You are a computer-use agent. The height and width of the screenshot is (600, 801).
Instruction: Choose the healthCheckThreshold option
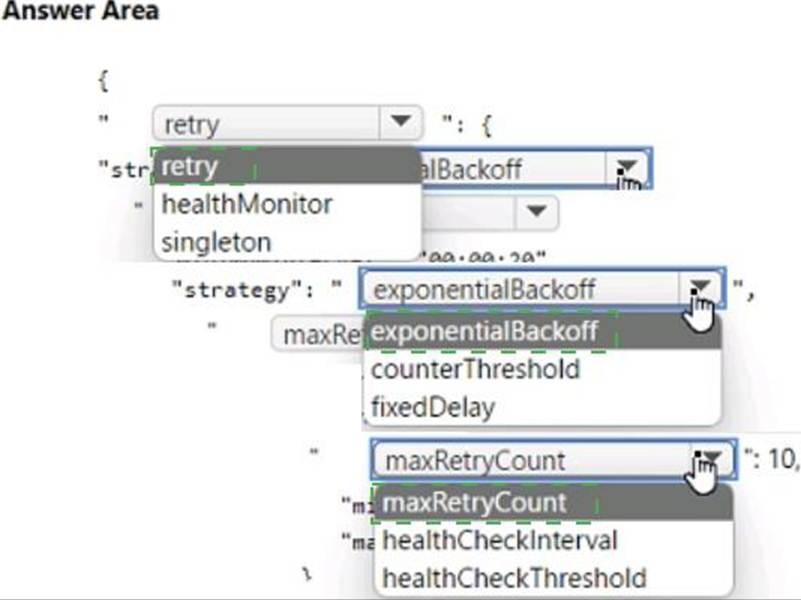pos(514,577)
